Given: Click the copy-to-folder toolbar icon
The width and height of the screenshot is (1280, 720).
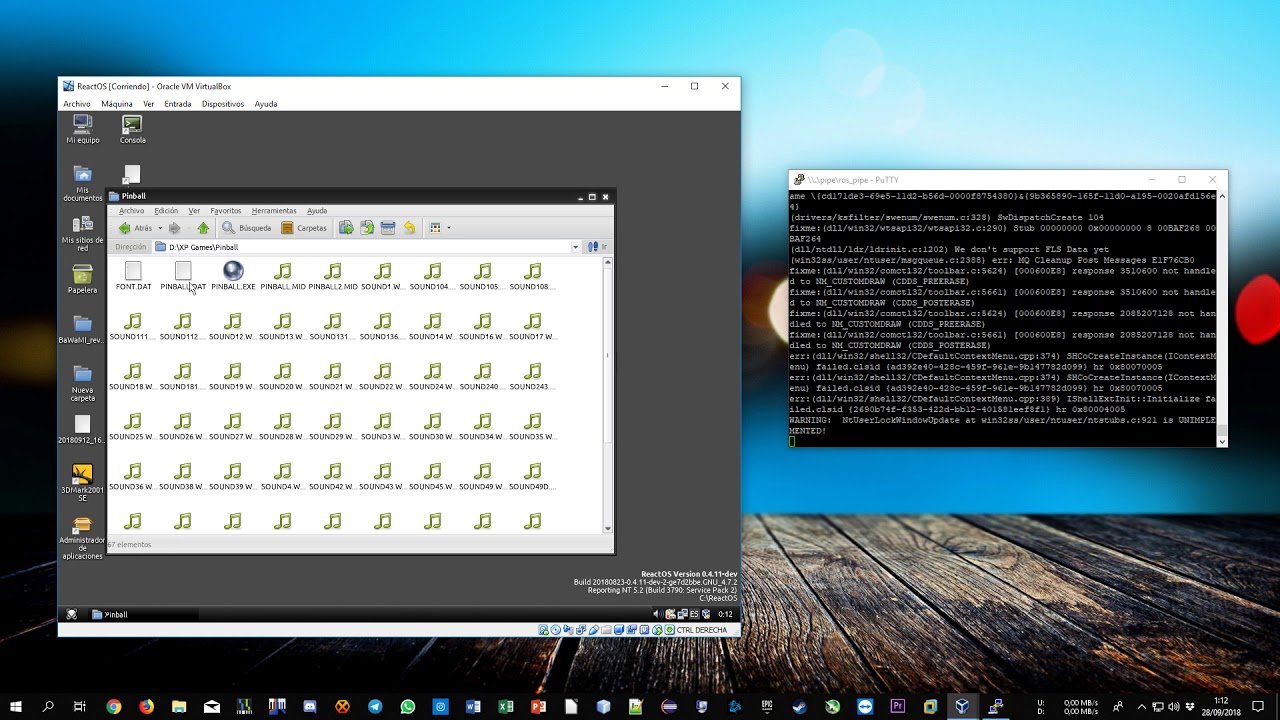Looking at the screenshot, I should pos(367,228).
